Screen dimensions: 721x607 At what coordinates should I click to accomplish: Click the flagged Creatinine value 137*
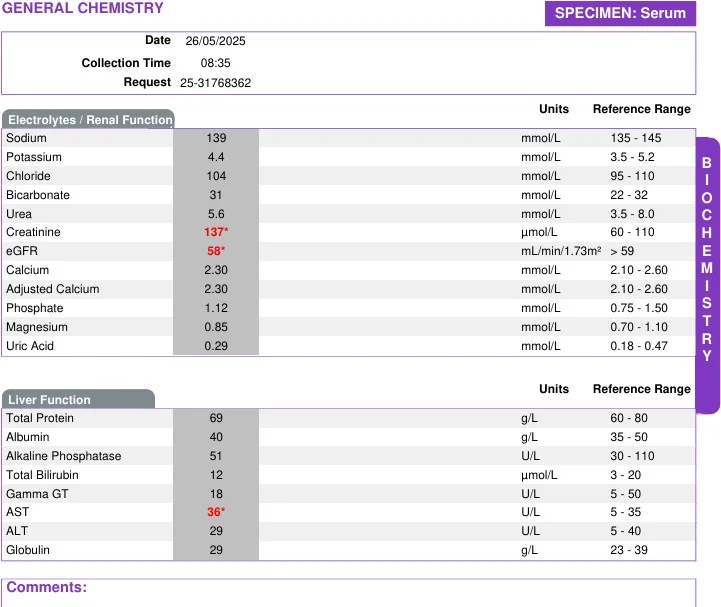pos(216,232)
